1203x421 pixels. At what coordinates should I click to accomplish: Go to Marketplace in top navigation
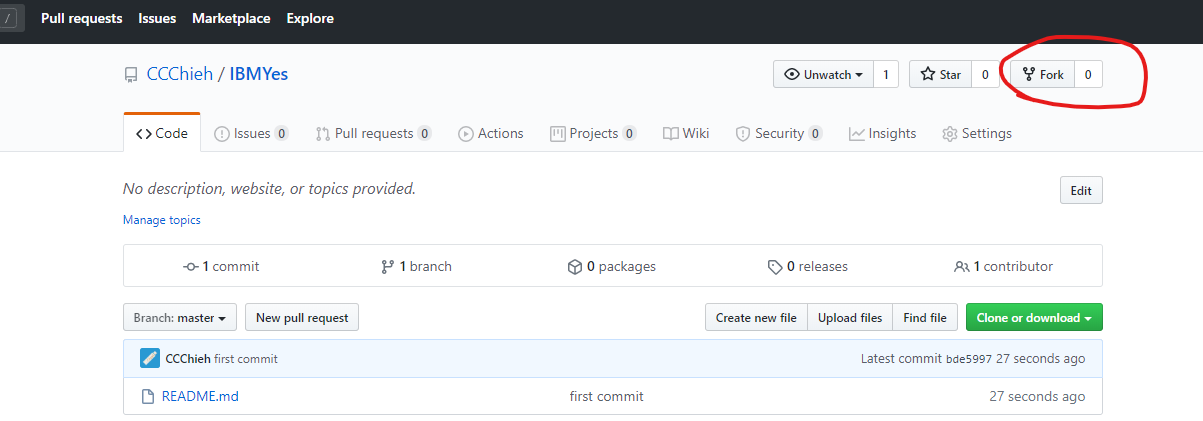point(232,18)
